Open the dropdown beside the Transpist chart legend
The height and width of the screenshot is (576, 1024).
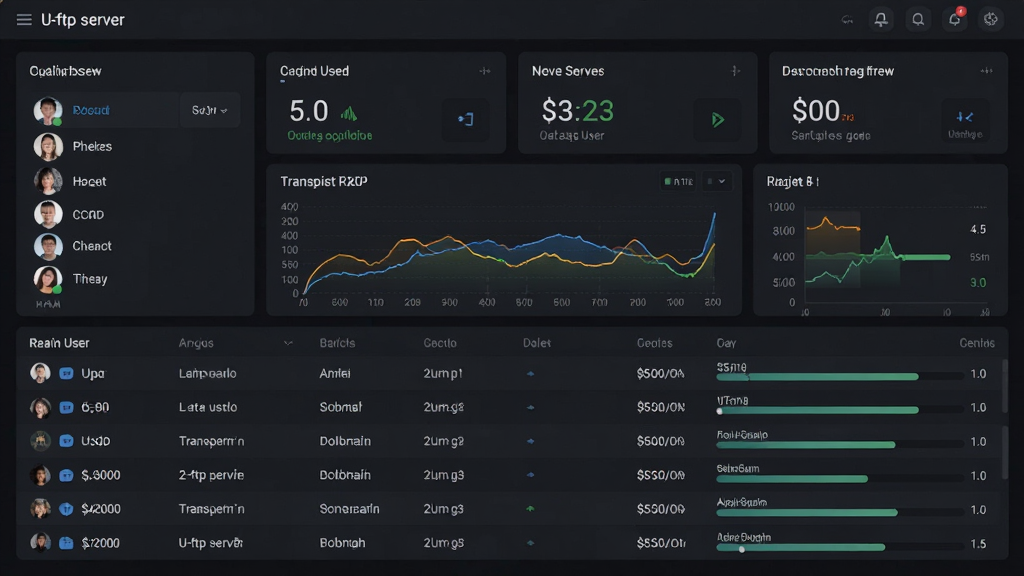[716, 182]
